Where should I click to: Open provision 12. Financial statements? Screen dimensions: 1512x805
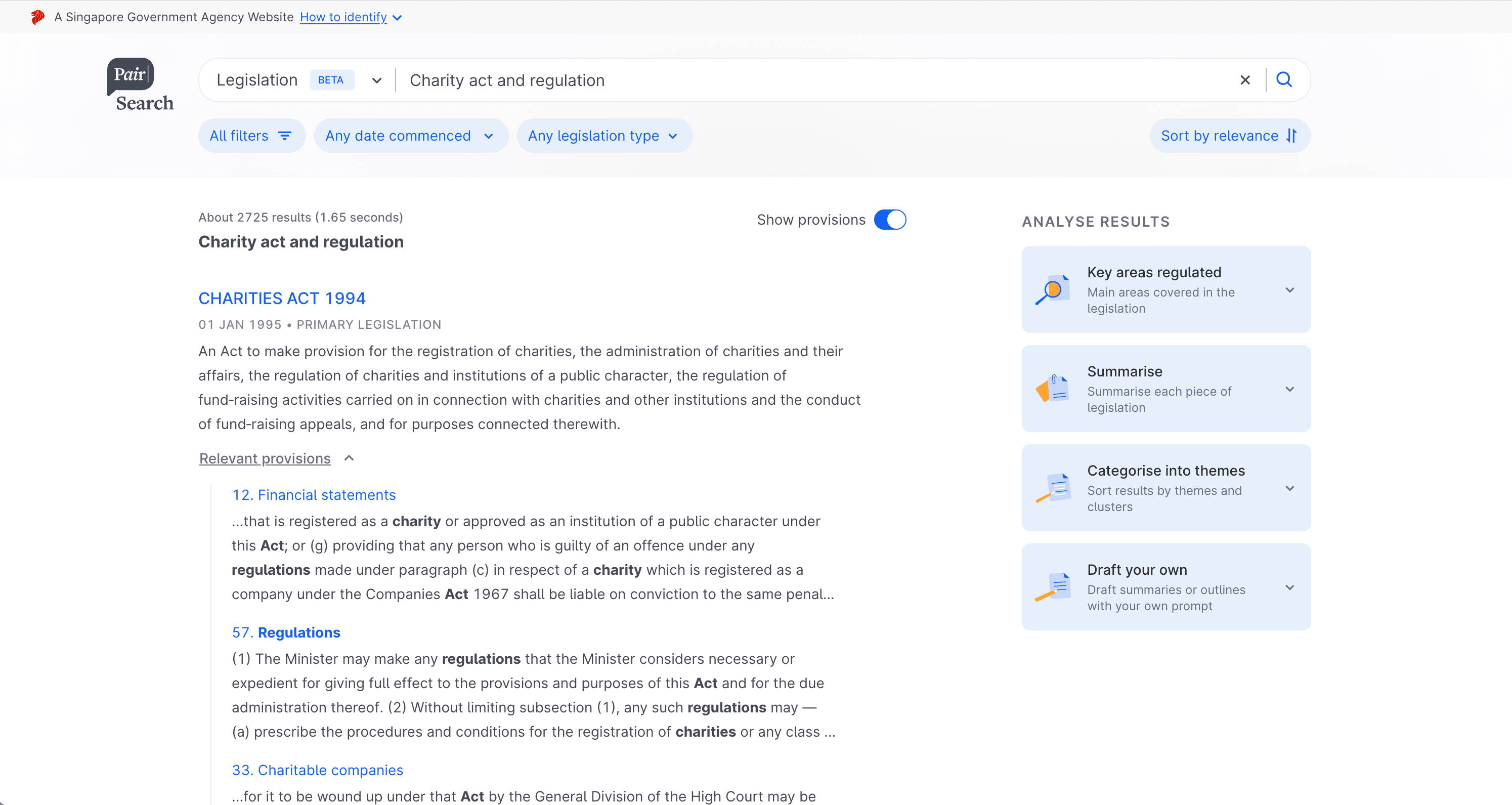tap(314, 495)
